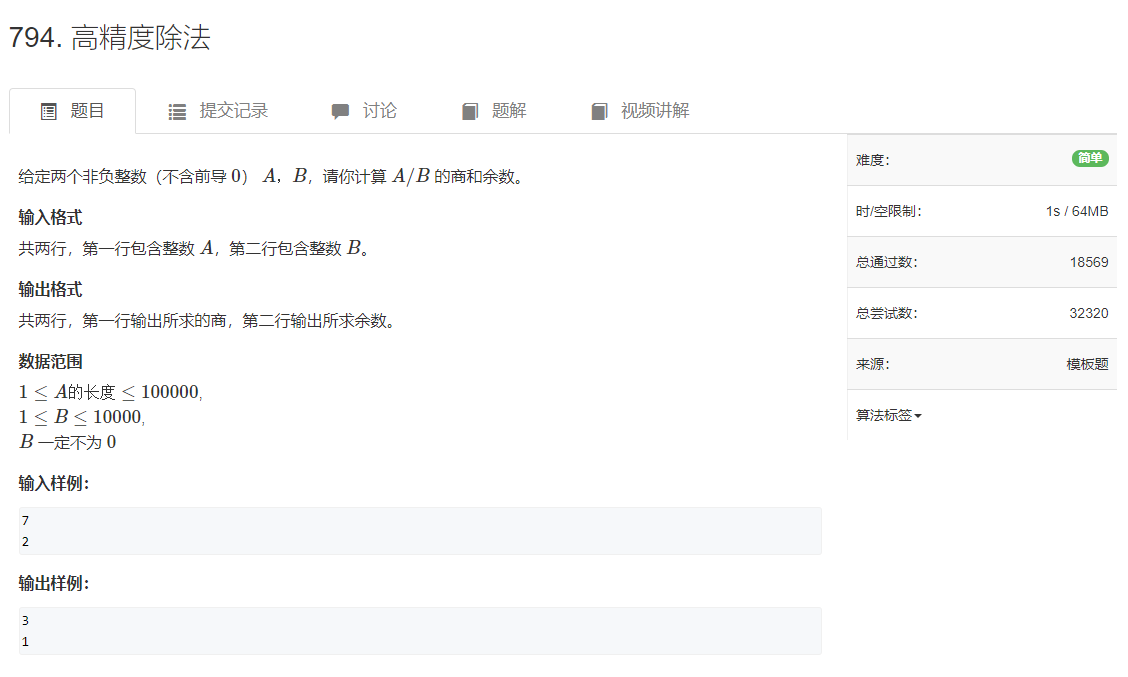Expand the 算法标签 dropdown
Viewport: 1128px width, 677px height.
pyautogui.click(x=888, y=415)
